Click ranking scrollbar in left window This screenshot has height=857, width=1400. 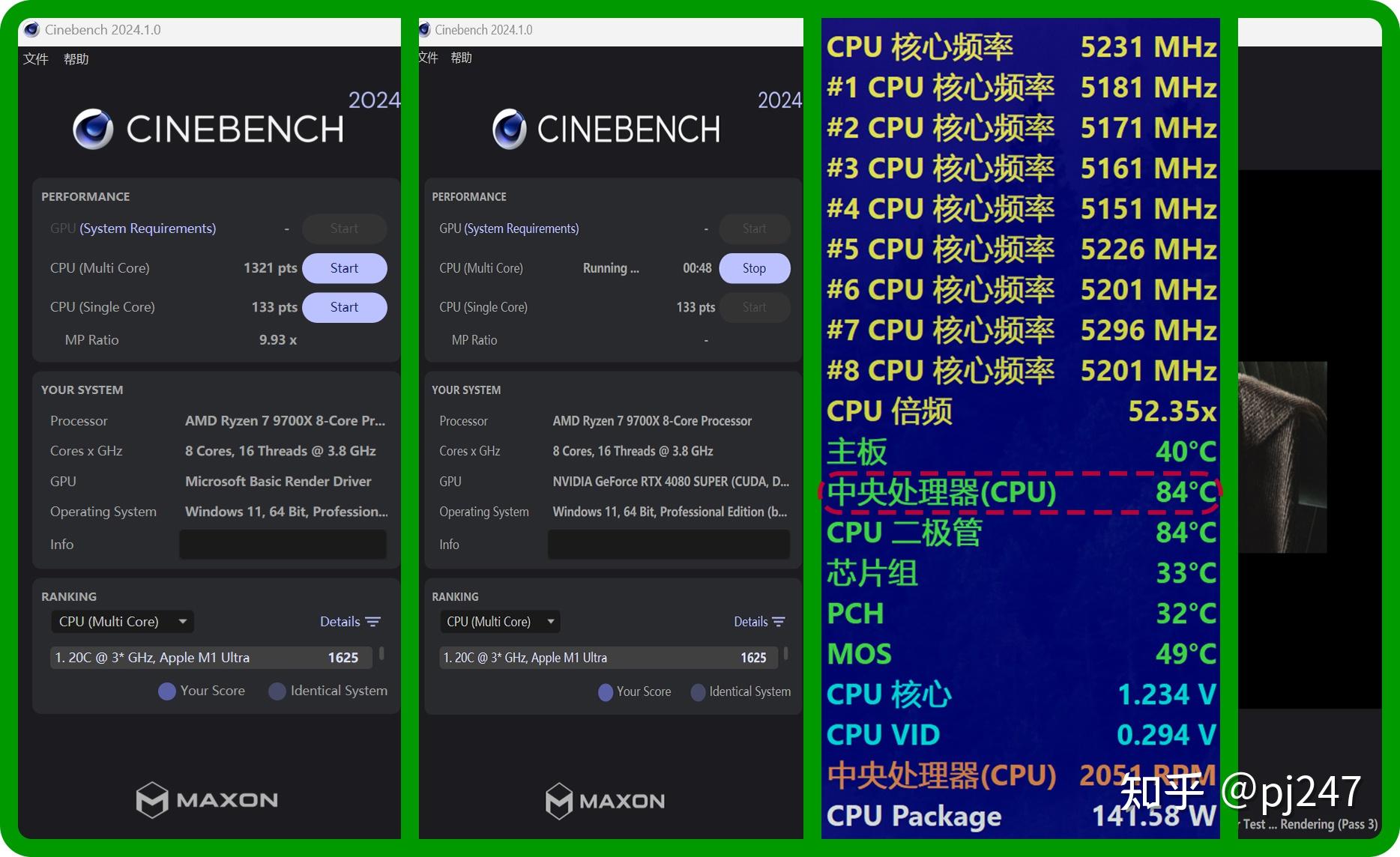coord(381,653)
